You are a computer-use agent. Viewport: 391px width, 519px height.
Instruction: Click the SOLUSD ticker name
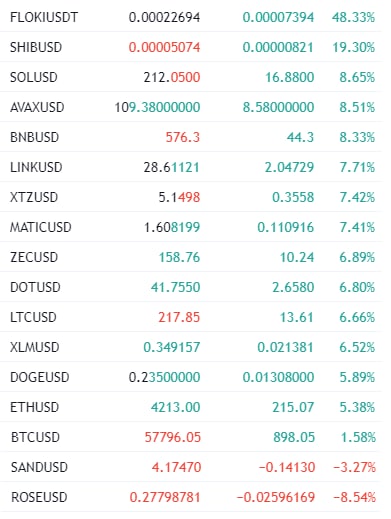pyautogui.click(x=34, y=77)
